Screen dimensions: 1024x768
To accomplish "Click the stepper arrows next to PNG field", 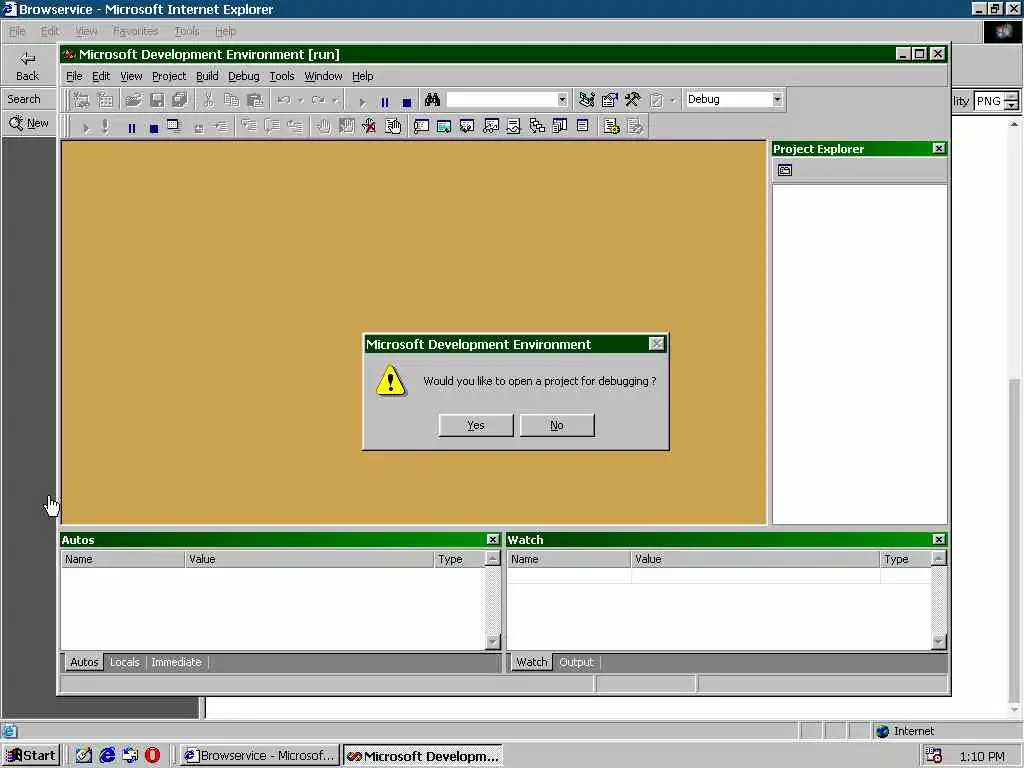I will pyautogui.click(x=1012, y=101).
